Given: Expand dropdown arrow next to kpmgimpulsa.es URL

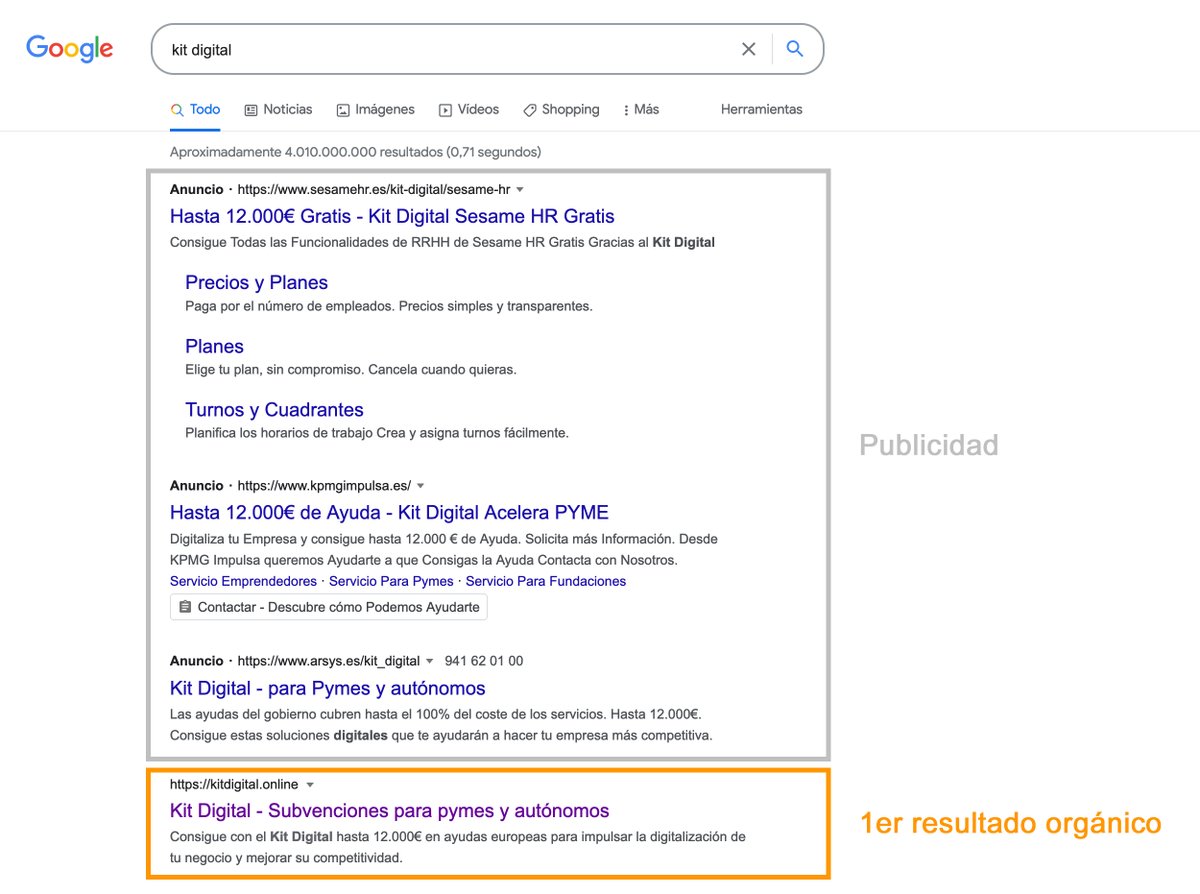Looking at the screenshot, I should [x=421, y=486].
